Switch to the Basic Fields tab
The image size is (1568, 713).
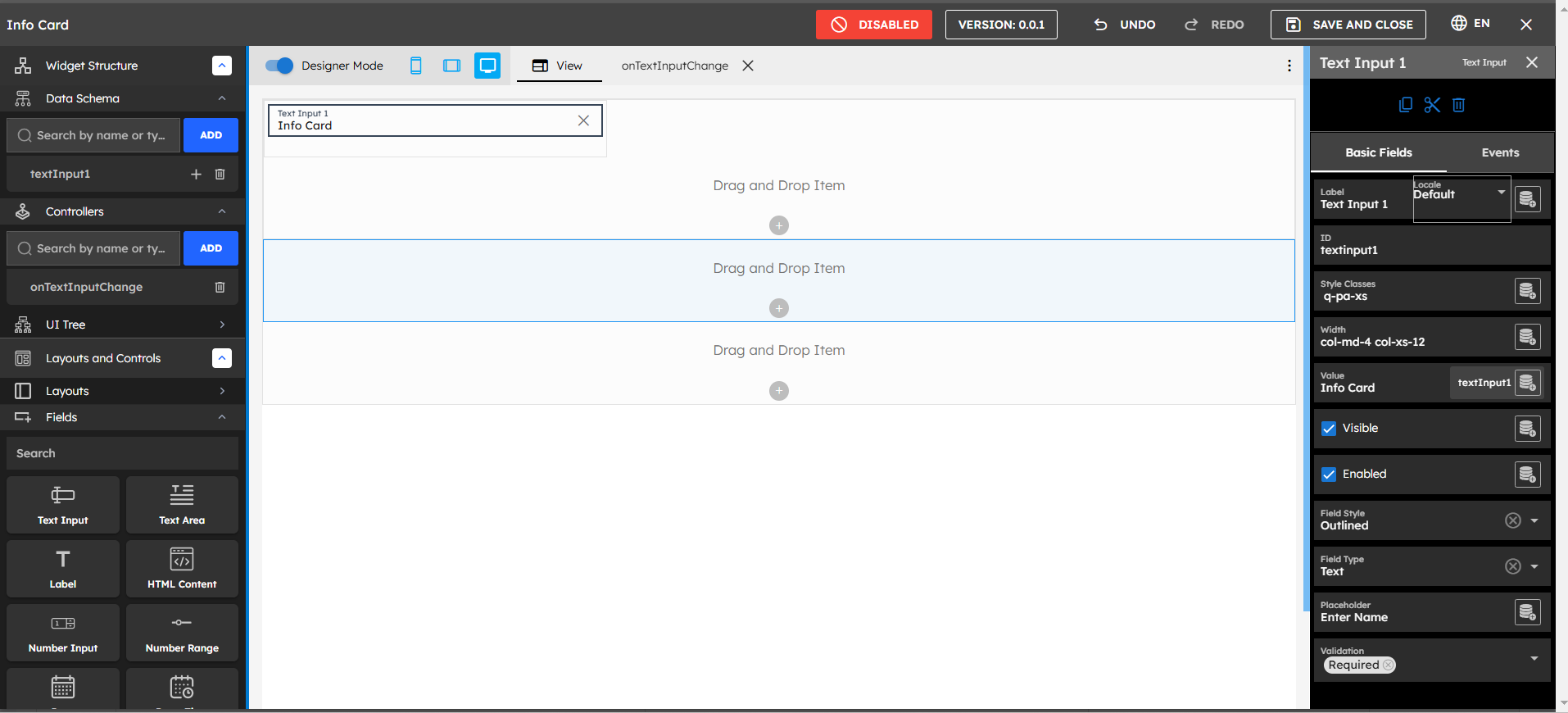(x=1379, y=152)
